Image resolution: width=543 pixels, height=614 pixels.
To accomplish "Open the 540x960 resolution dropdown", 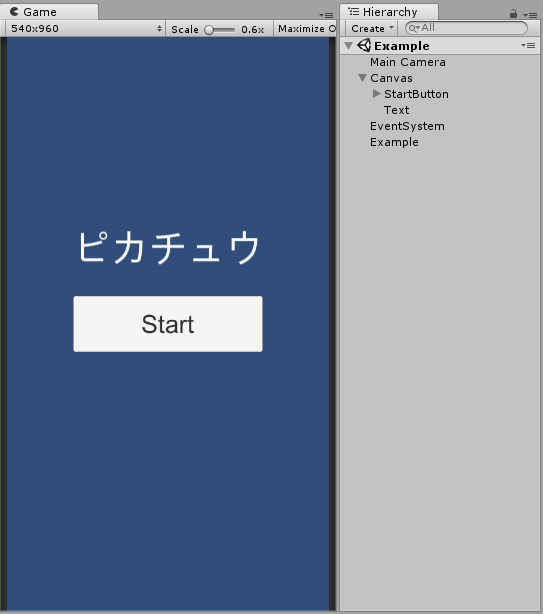I will tap(86, 29).
